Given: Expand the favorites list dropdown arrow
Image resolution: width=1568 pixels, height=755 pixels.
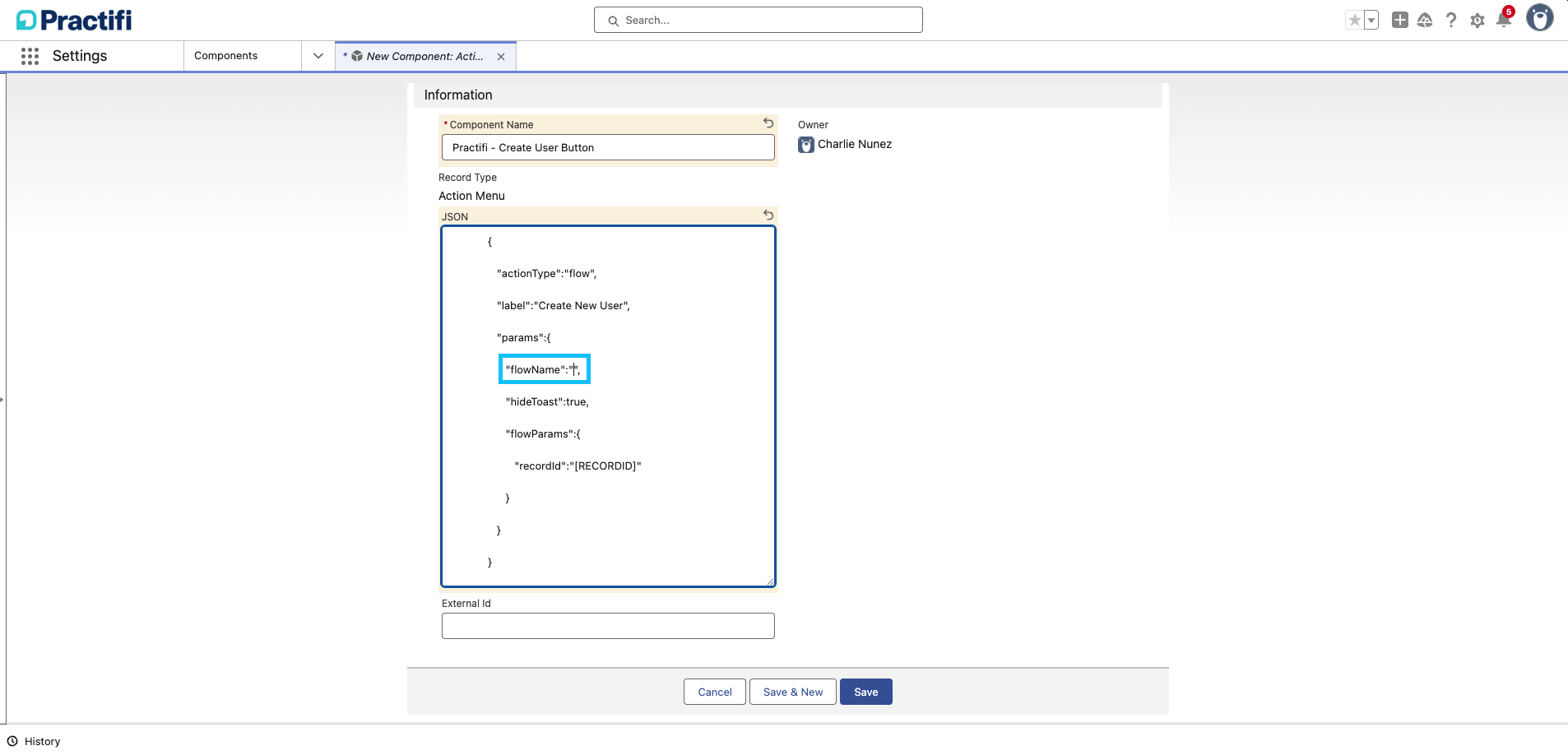Looking at the screenshot, I should [1371, 21].
